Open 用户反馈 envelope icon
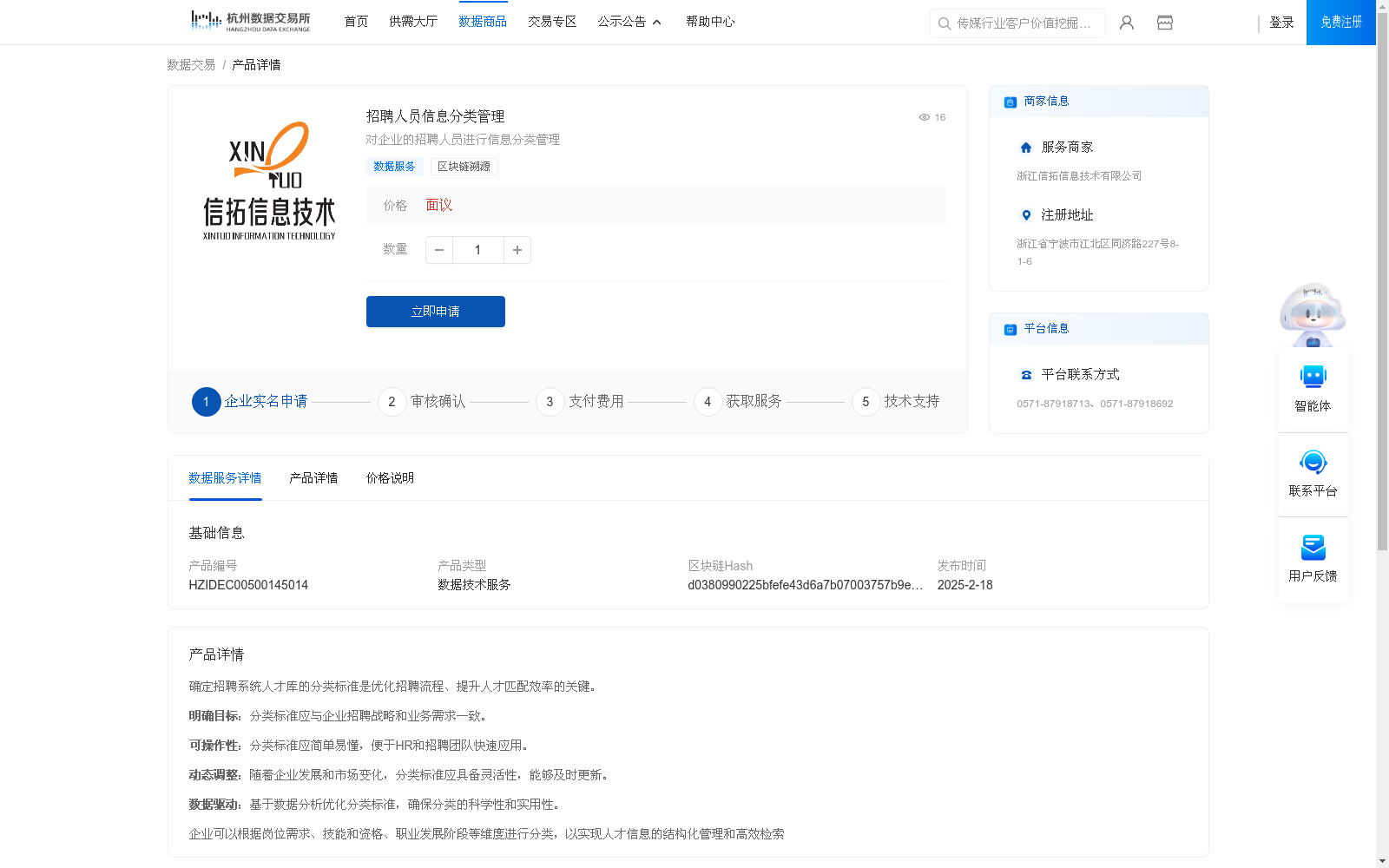The height and width of the screenshot is (868, 1389). 1313,548
